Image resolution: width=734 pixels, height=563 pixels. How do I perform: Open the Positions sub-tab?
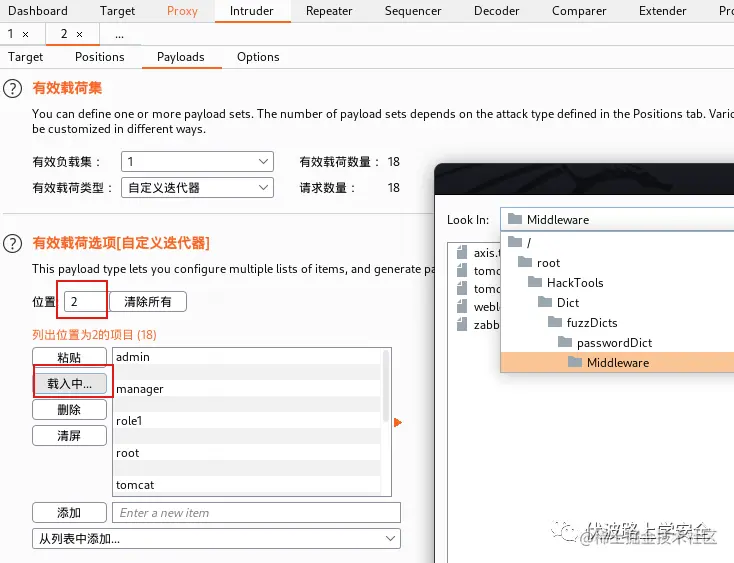(x=100, y=57)
